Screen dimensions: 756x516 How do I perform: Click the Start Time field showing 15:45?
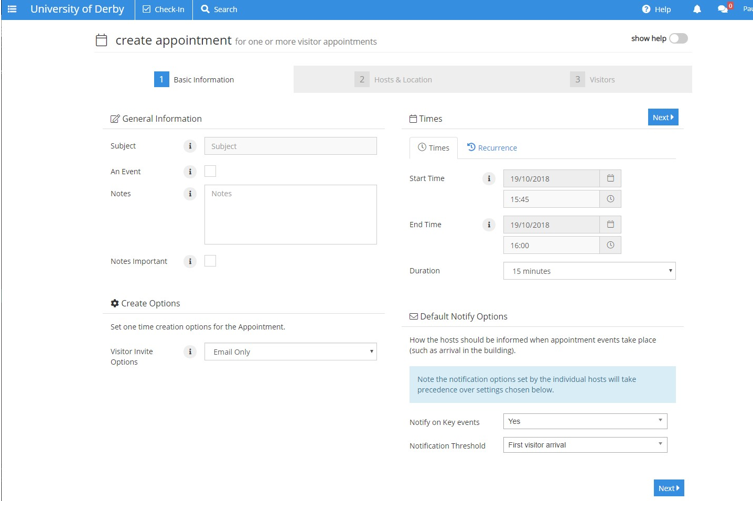point(552,199)
